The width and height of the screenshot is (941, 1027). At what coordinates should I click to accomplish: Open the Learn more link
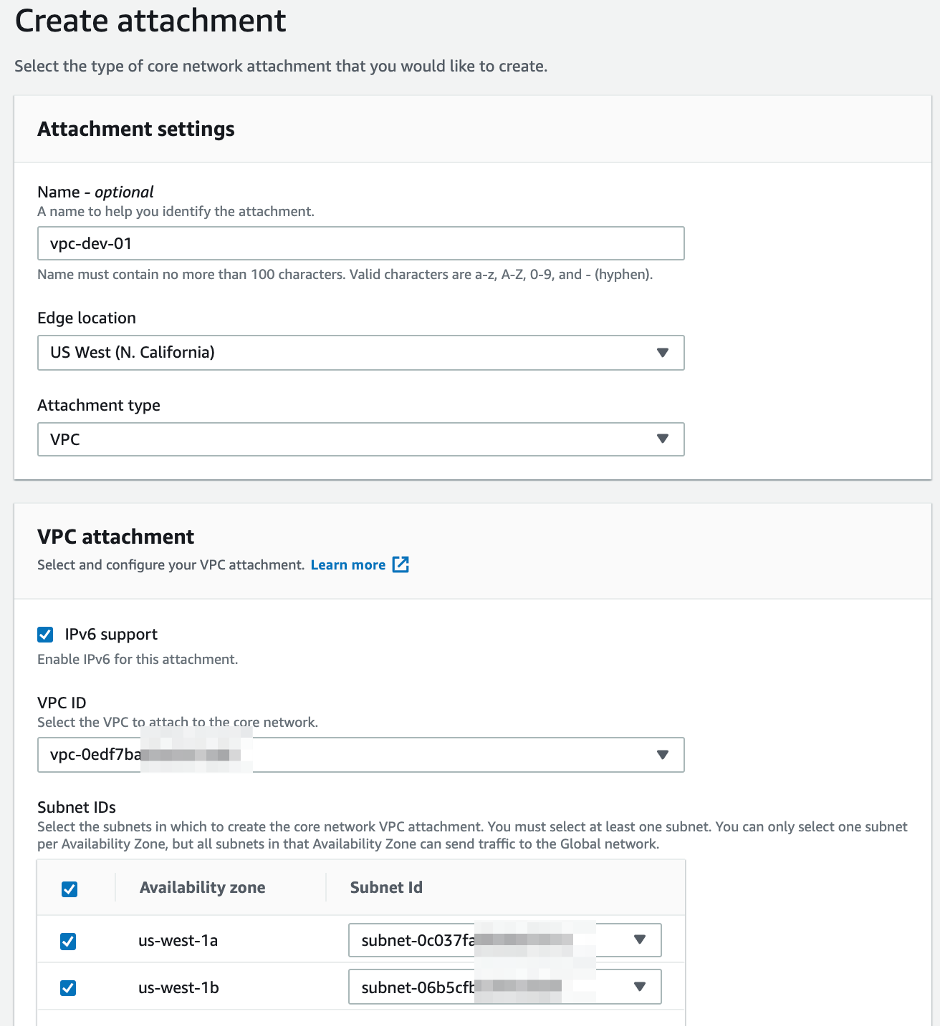click(348, 565)
